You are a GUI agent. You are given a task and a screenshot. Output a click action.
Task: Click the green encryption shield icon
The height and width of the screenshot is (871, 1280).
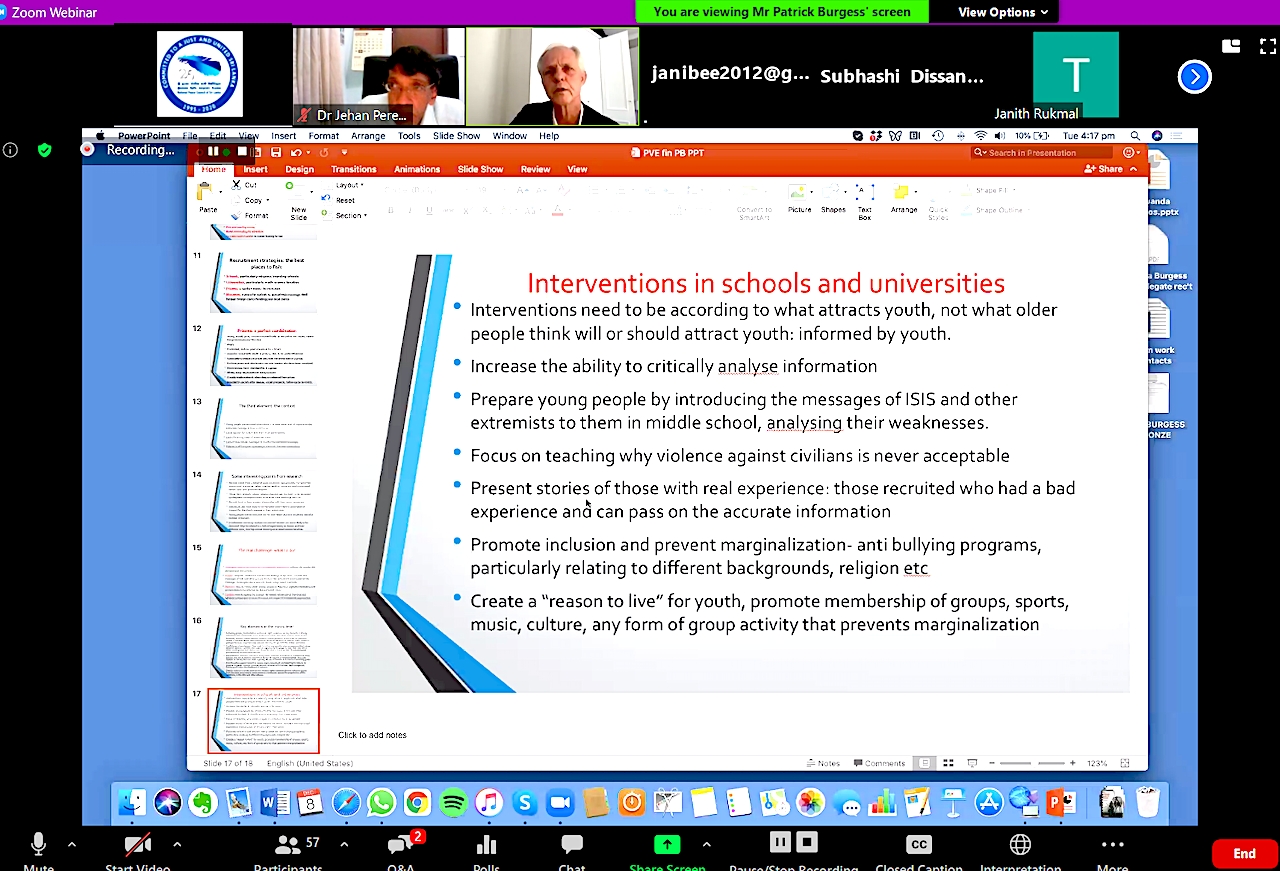coord(44,150)
